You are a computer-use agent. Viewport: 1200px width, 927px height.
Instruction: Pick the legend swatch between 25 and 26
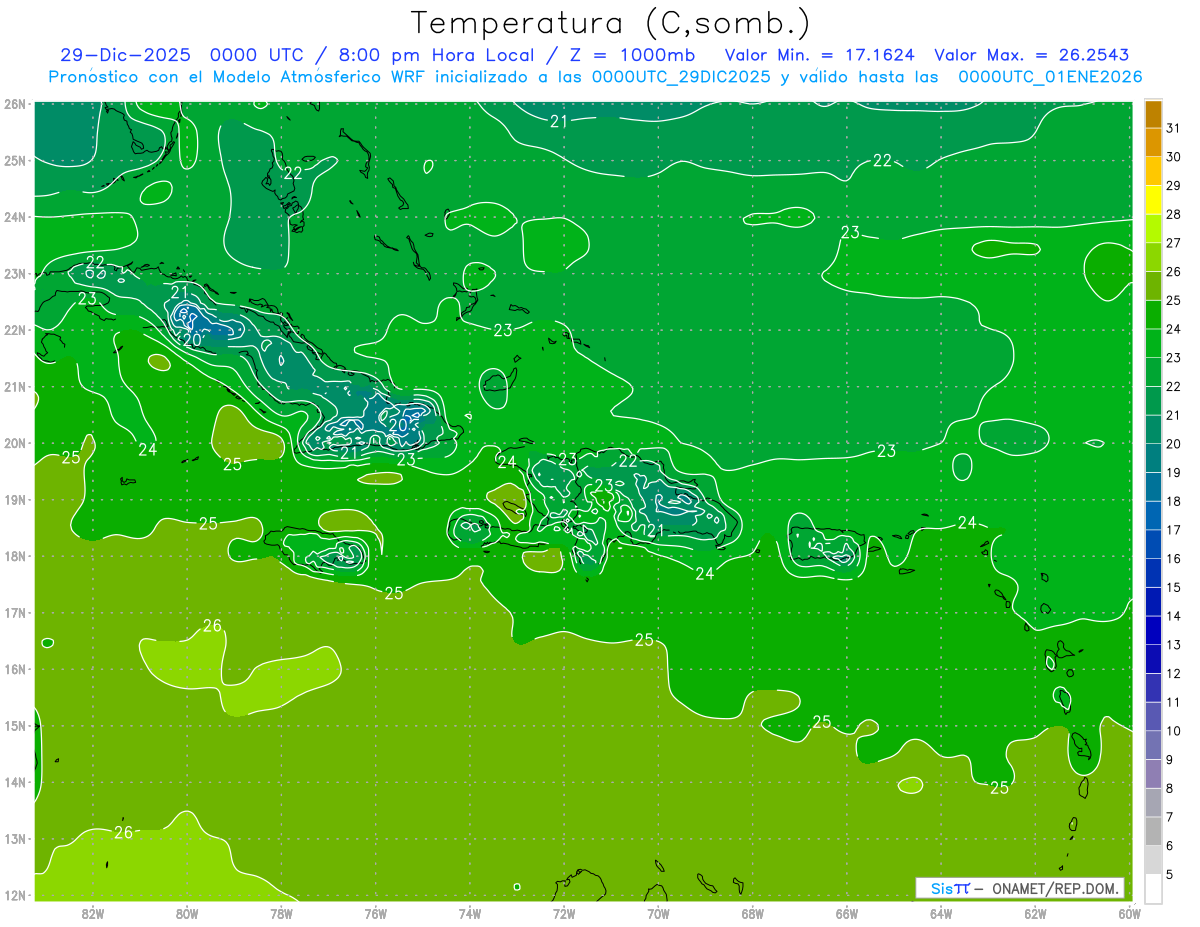[x=1153, y=286]
